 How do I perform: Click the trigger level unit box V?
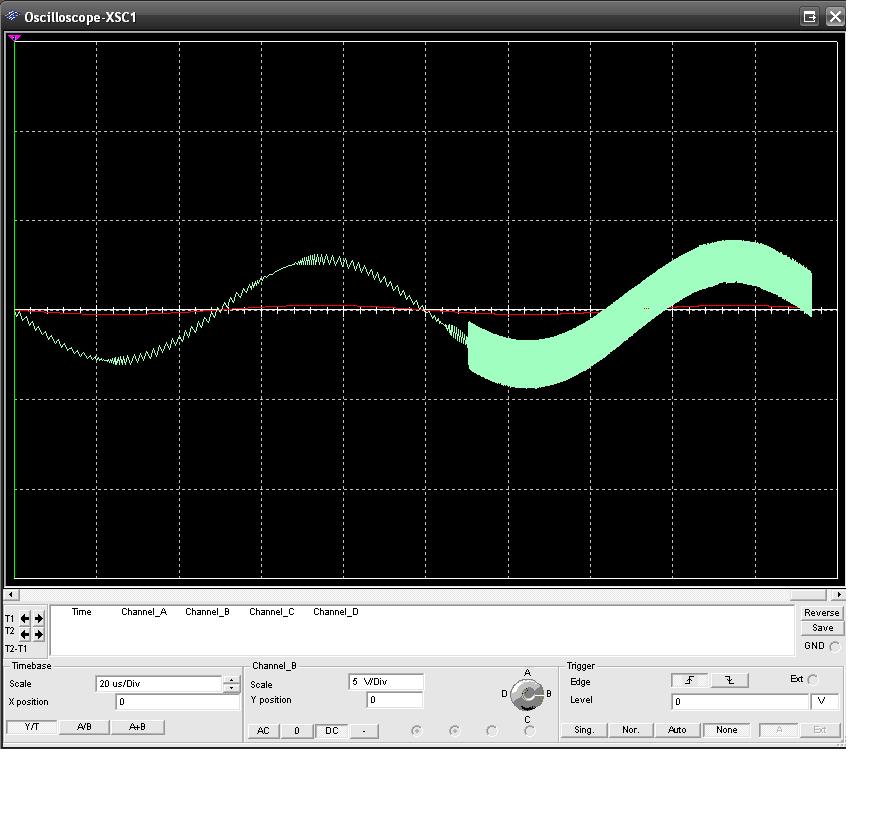point(824,702)
